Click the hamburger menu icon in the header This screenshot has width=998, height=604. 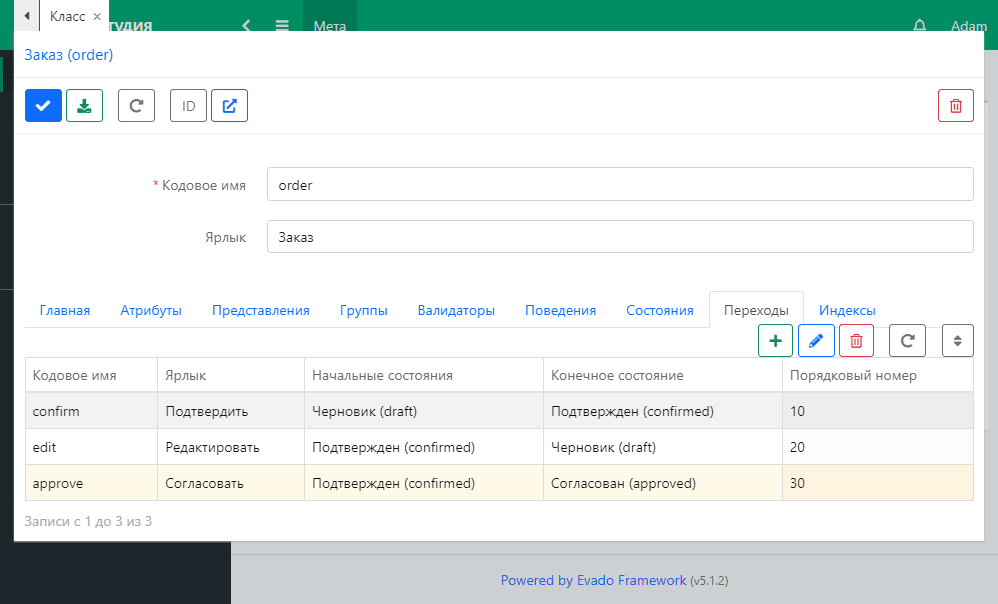(282, 25)
